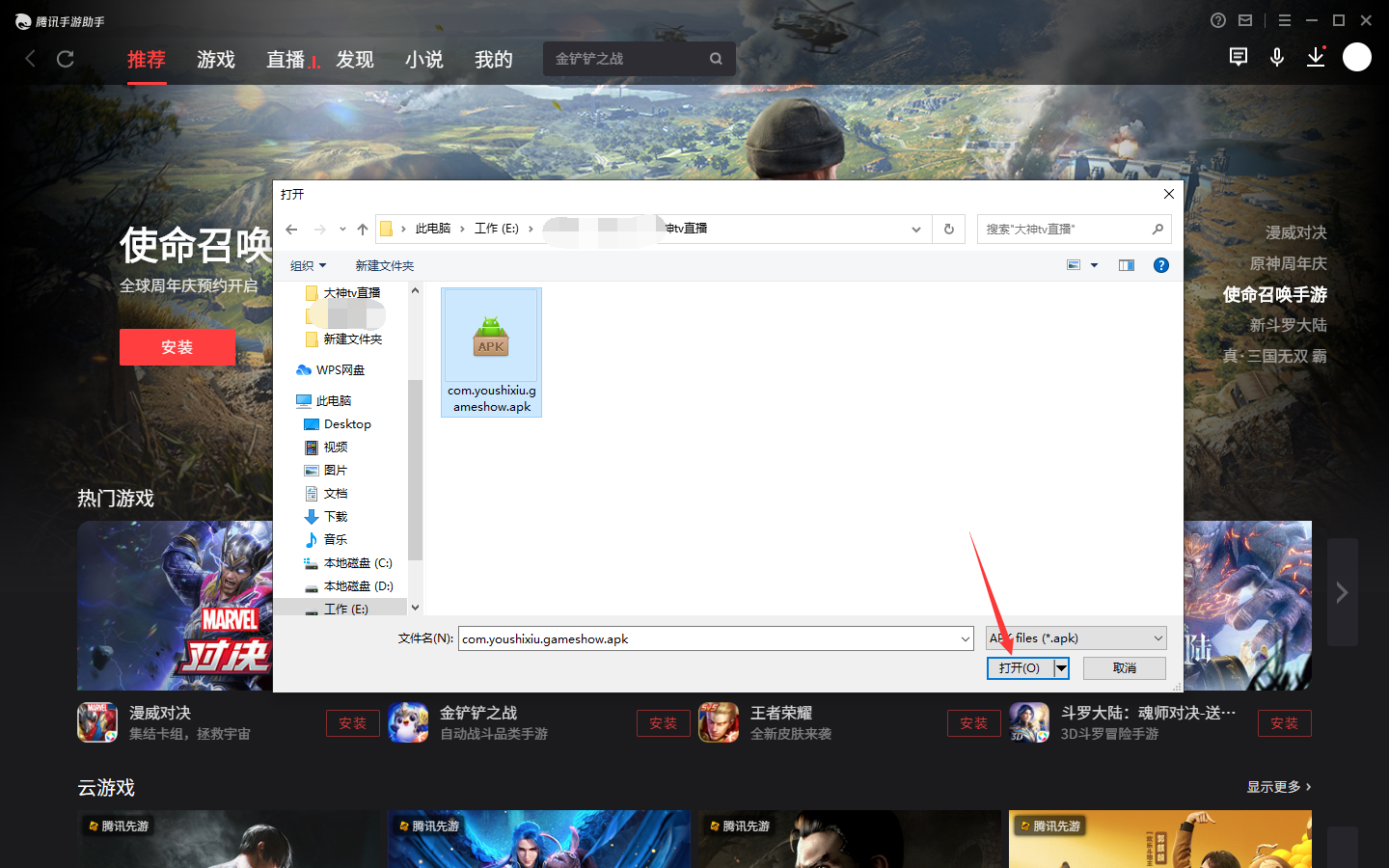Select Desktop in the navigation tree
This screenshot has height=868, width=1389.
(x=338, y=424)
